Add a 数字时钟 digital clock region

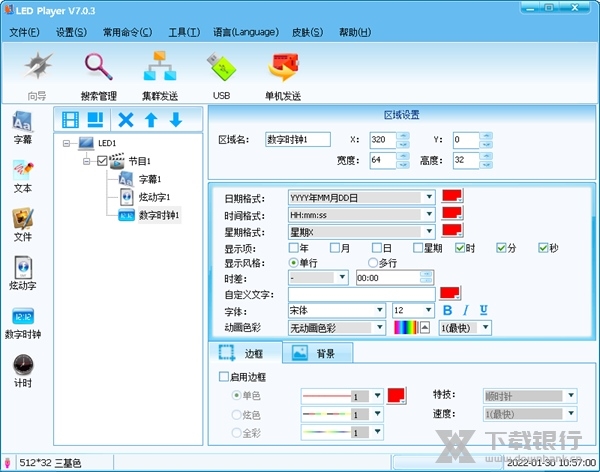(x=23, y=323)
